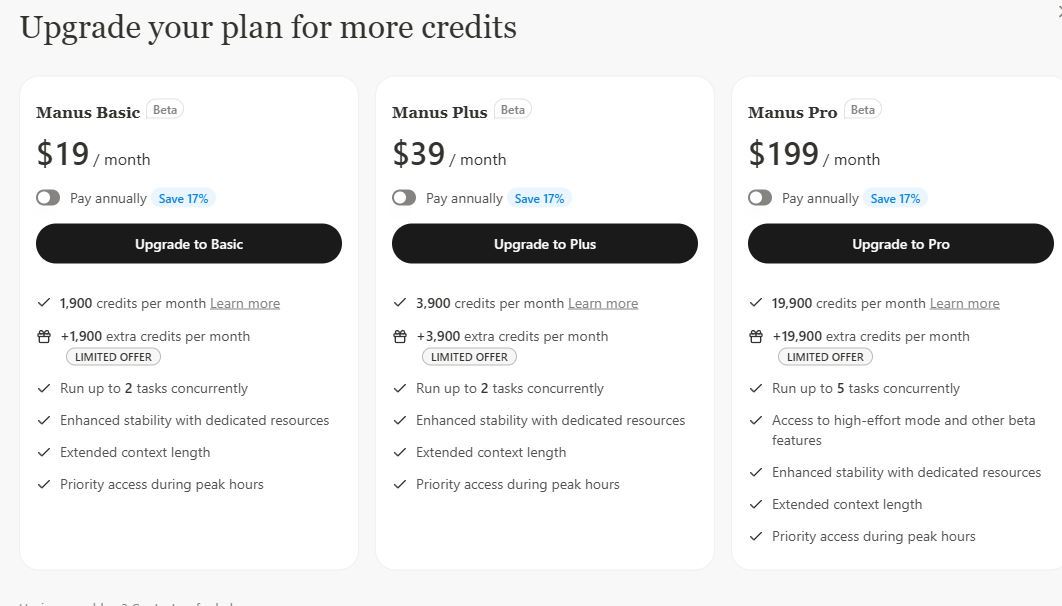Select the Upgrade to Pro button
This screenshot has width=1062, height=606.
(x=901, y=244)
